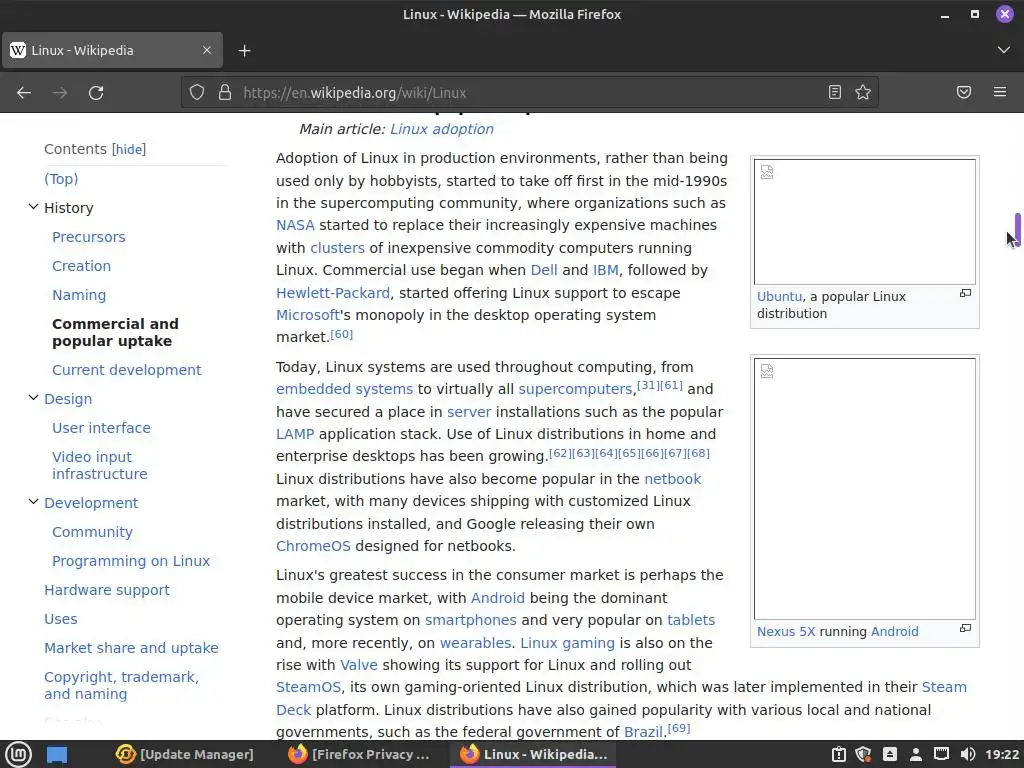The height and width of the screenshot is (768, 1024).
Task: Open the ChromeOS article link
Action: pos(313,546)
